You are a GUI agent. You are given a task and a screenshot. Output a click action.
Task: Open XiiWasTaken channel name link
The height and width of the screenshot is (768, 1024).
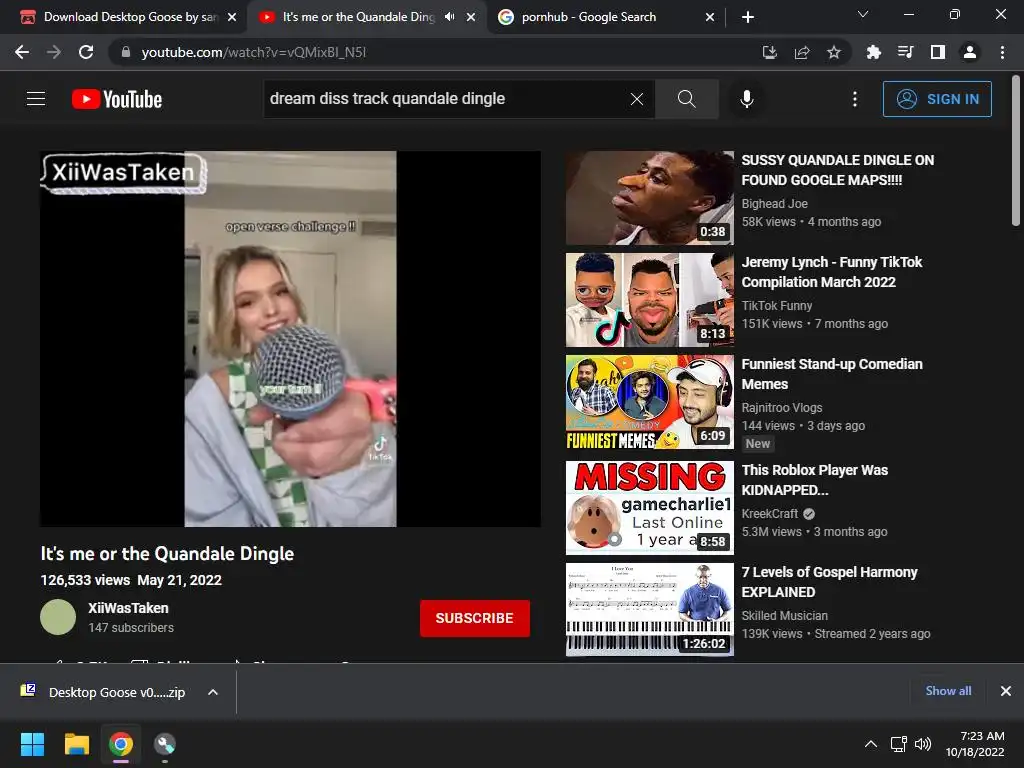click(x=128, y=608)
